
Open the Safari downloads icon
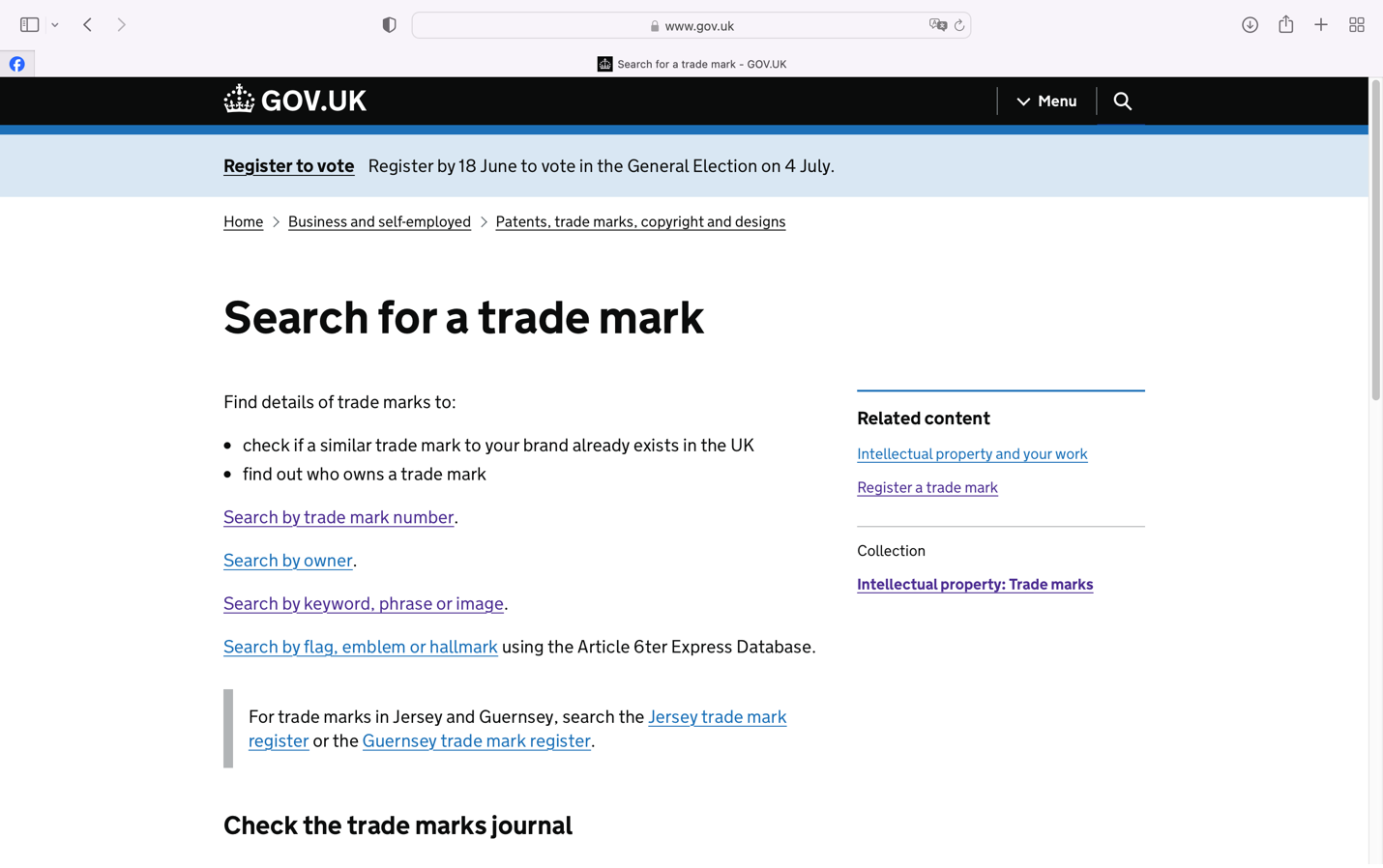[1250, 25]
